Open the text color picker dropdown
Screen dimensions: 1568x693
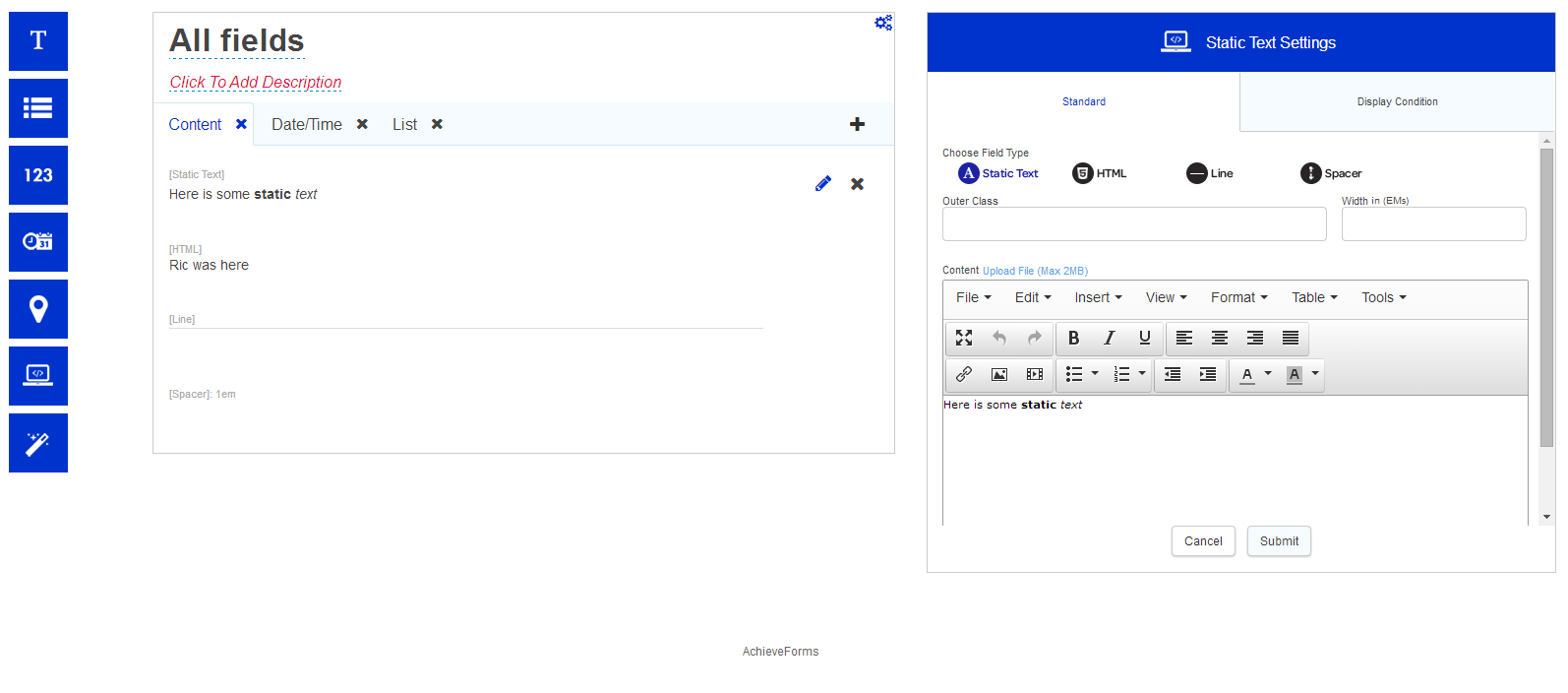pyautogui.click(x=1268, y=374)
